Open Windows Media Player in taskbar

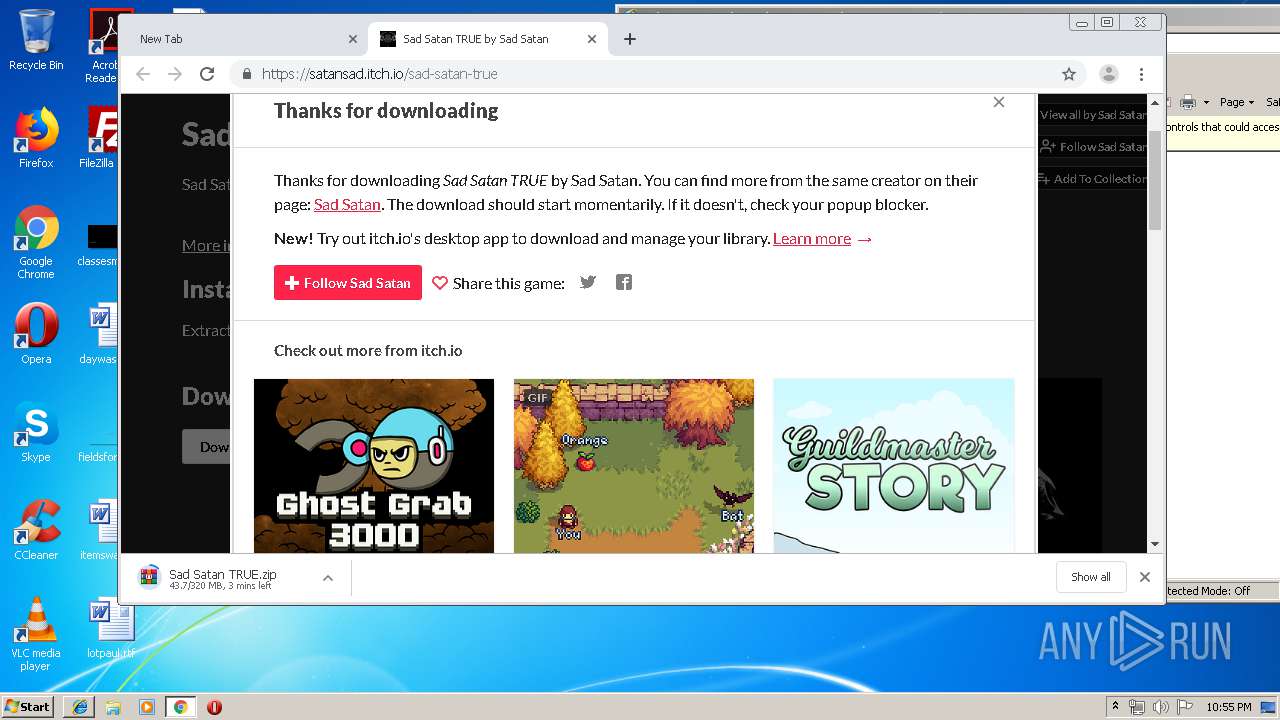147,707
